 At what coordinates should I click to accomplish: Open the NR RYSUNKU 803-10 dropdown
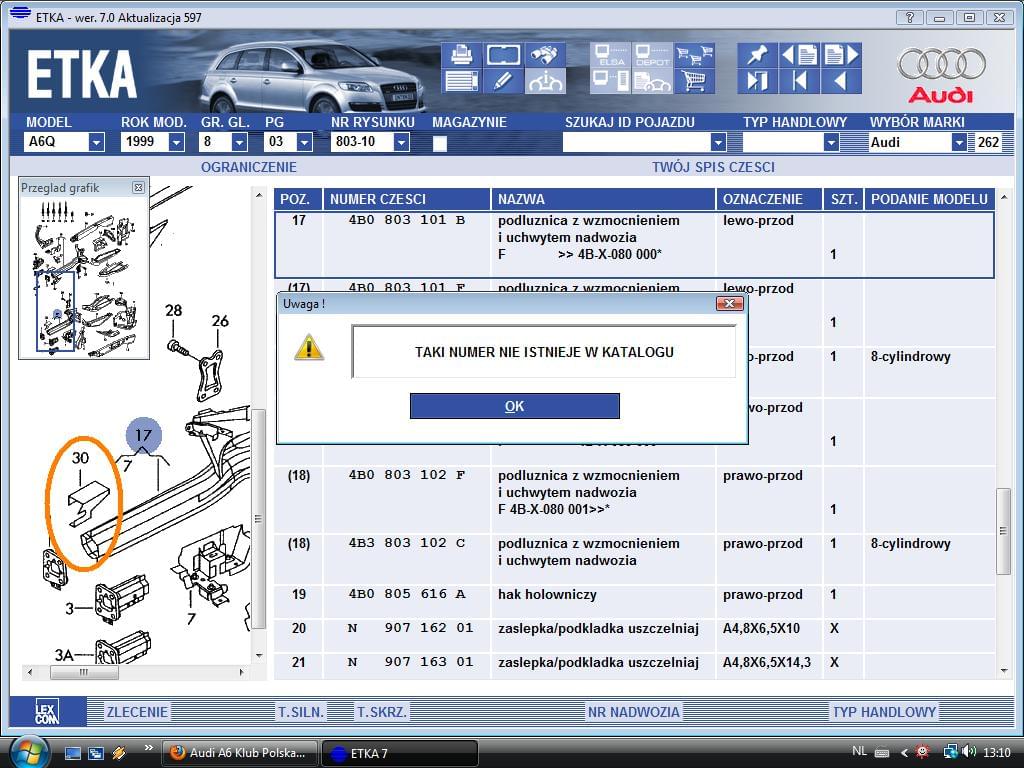[402, 142]
